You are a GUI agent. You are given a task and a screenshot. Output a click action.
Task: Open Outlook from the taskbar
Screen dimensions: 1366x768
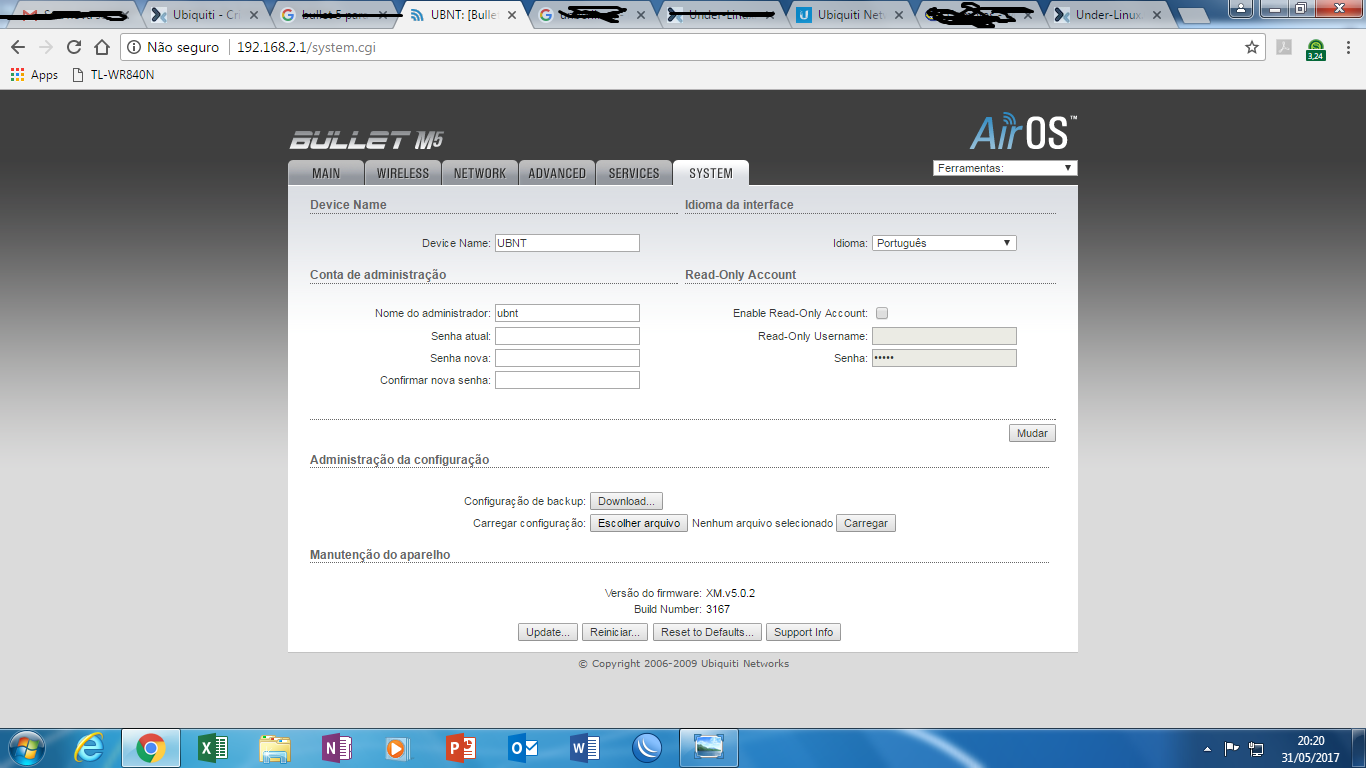523,747
